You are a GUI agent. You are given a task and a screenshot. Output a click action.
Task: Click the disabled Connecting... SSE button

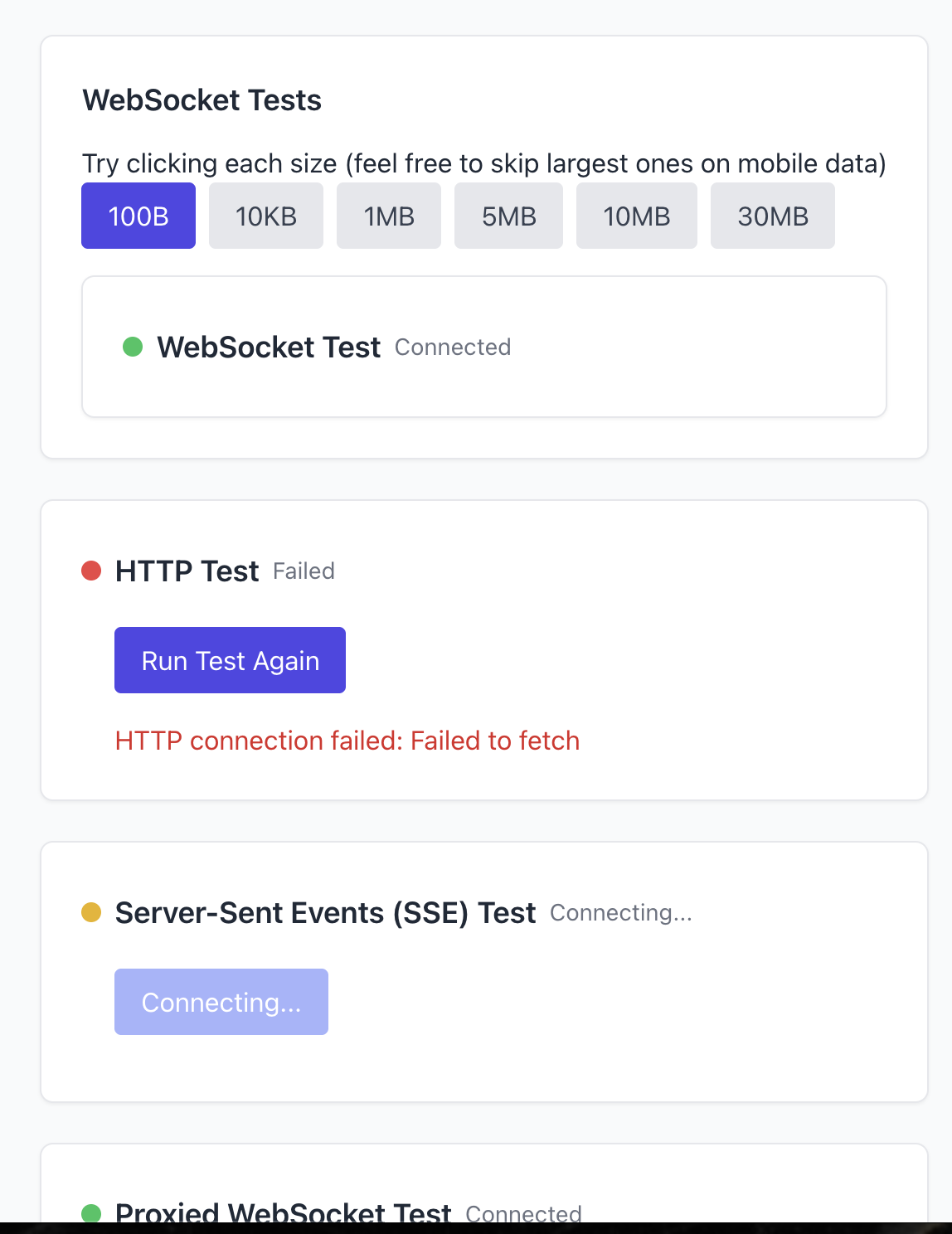coord(221,1002)
